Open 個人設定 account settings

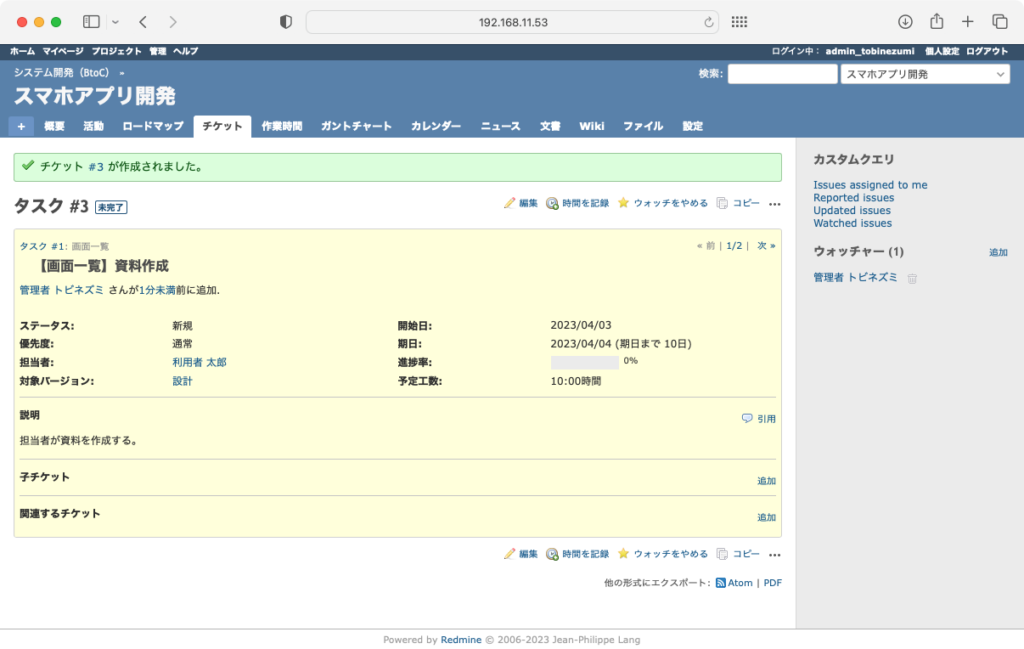click(x=942, y=51)
